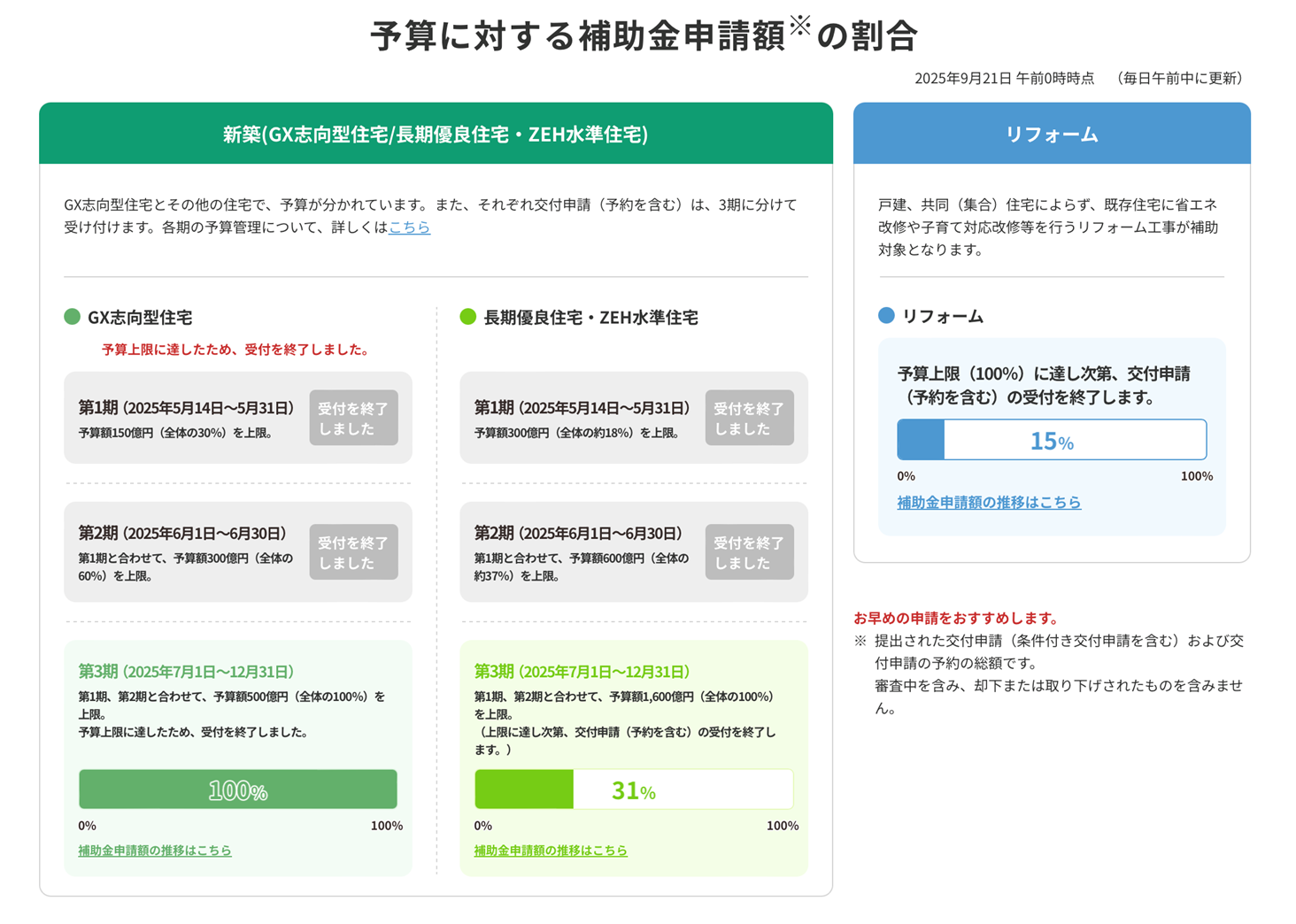Open リフォーム subsidy application trend link
Viewport: 1296px width, 924px height.
coord(989,503)
